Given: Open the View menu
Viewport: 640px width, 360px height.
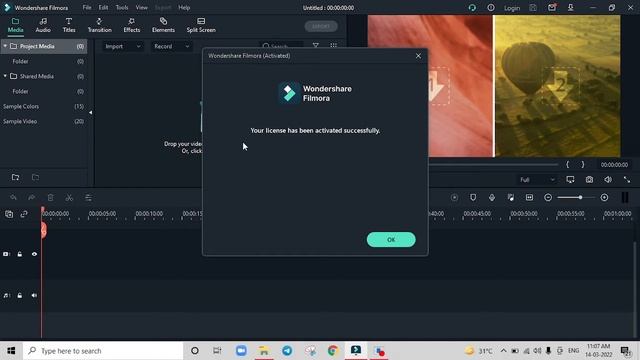Looking at the screenshot, I should pyautogui.click(x=142, y=7).
